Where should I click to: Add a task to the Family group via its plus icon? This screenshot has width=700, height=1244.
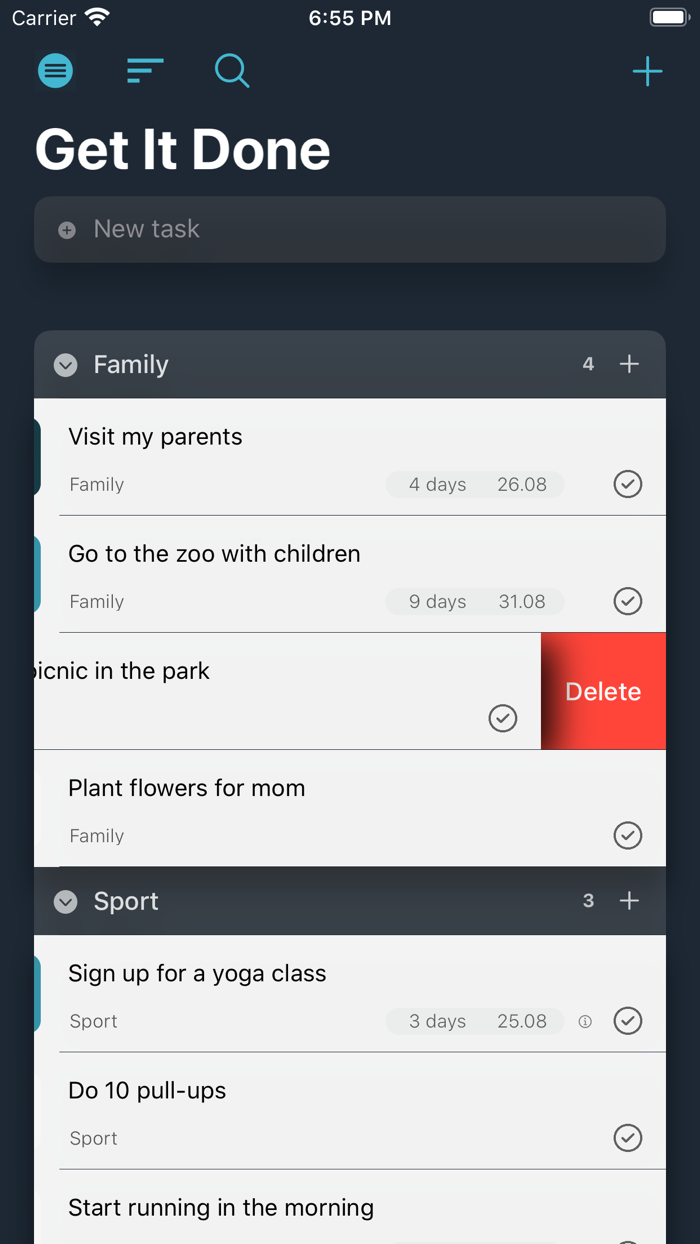click(629, 364)
